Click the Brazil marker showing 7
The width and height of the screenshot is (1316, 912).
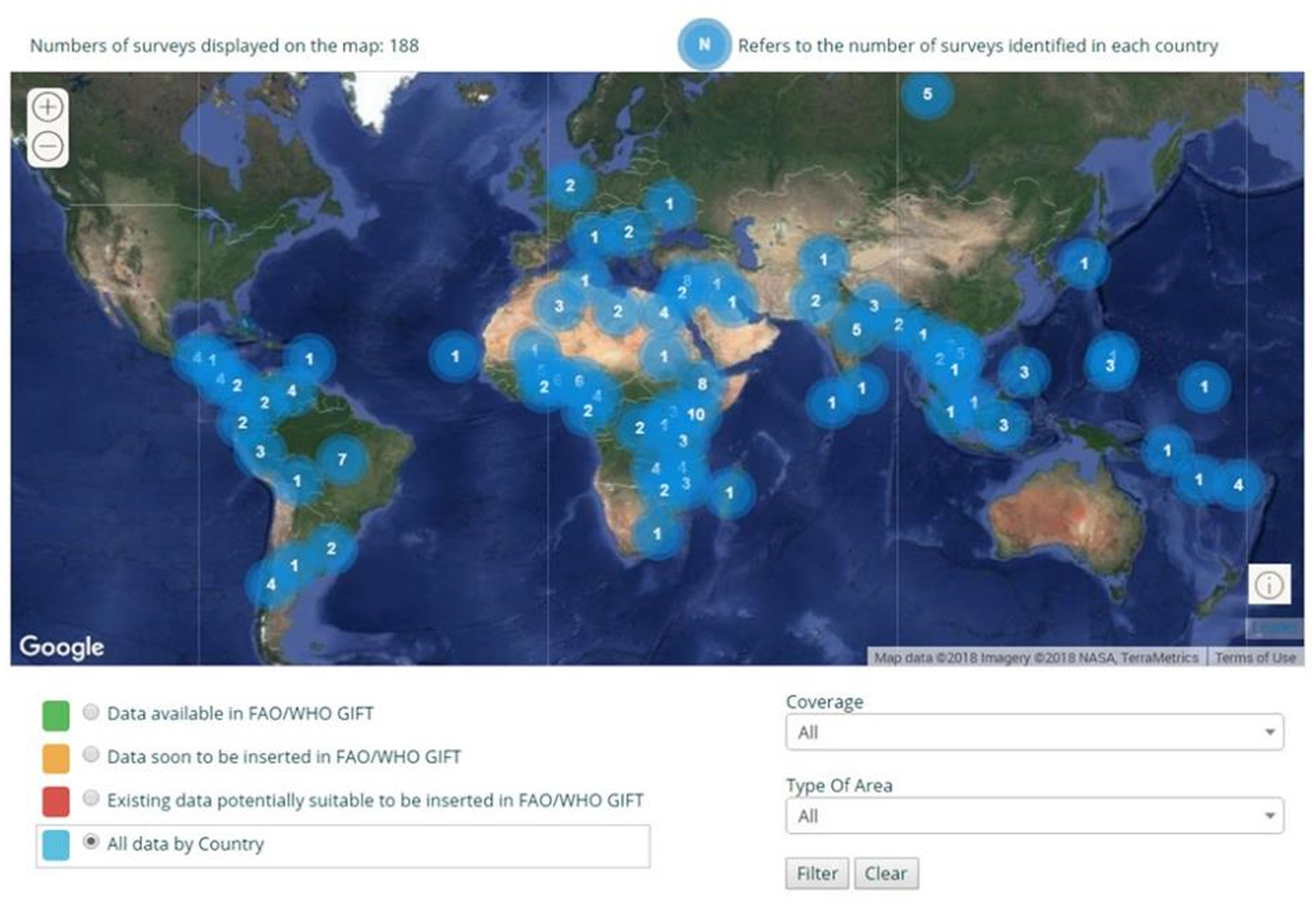[342, 460]
